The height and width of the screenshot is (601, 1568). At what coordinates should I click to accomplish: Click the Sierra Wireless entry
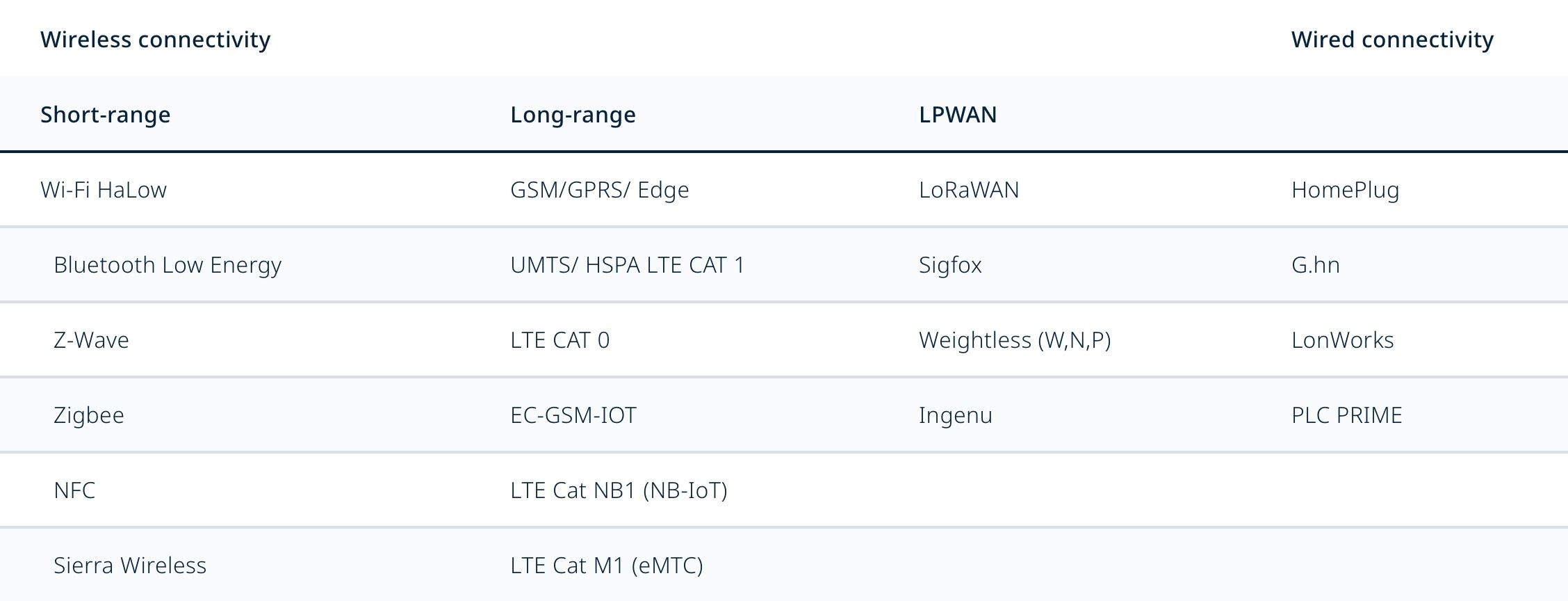click(x=130, y=565)
